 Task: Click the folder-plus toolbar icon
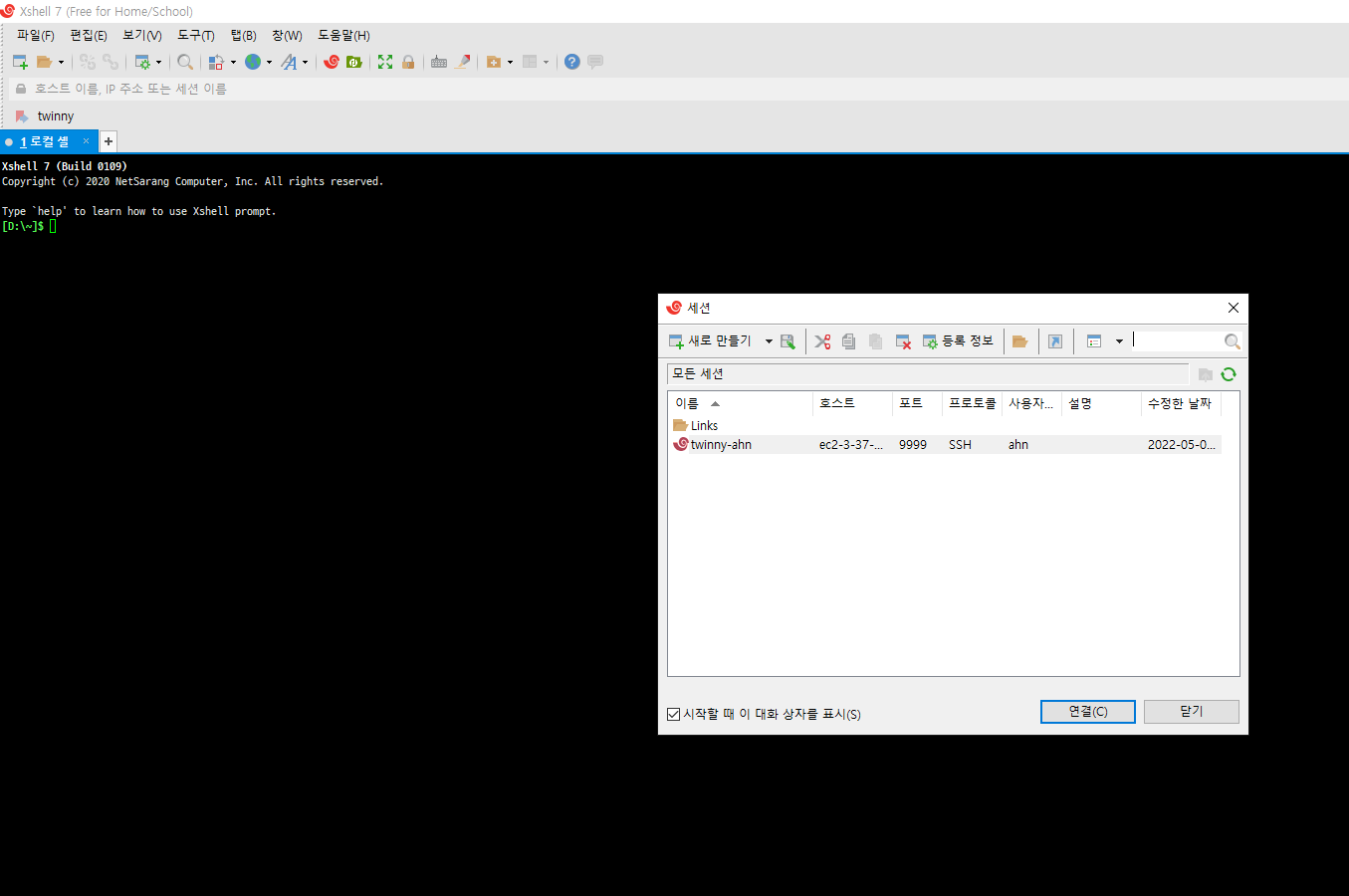tap(494, 62)
